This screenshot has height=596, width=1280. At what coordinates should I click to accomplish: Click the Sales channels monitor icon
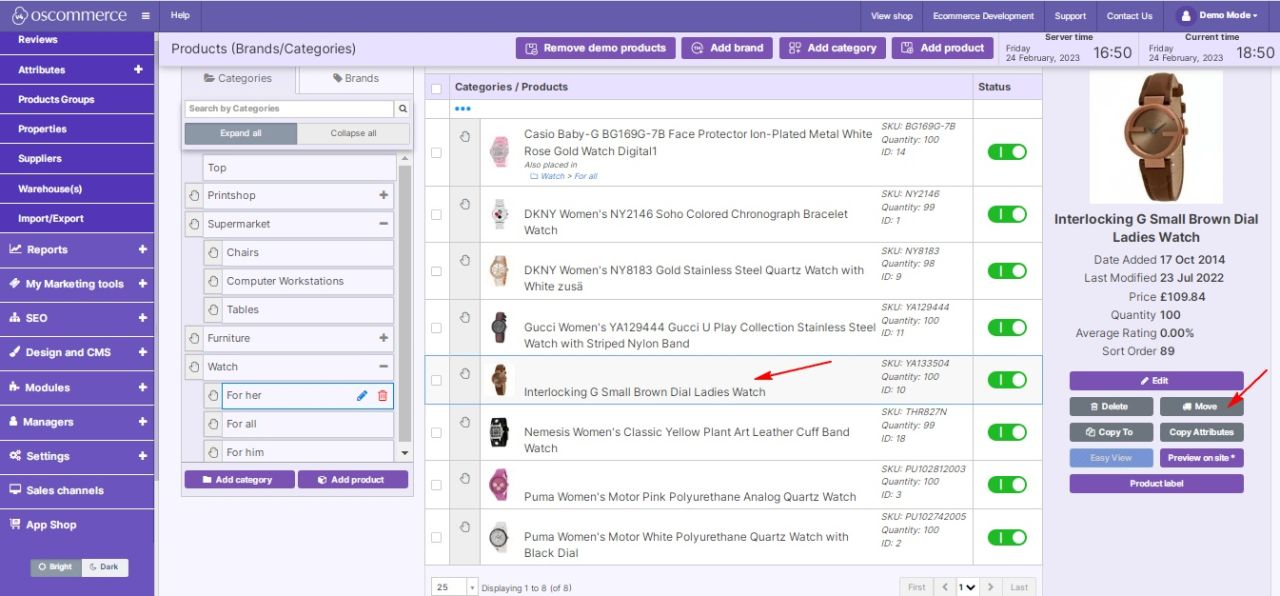tap(16, 490)
